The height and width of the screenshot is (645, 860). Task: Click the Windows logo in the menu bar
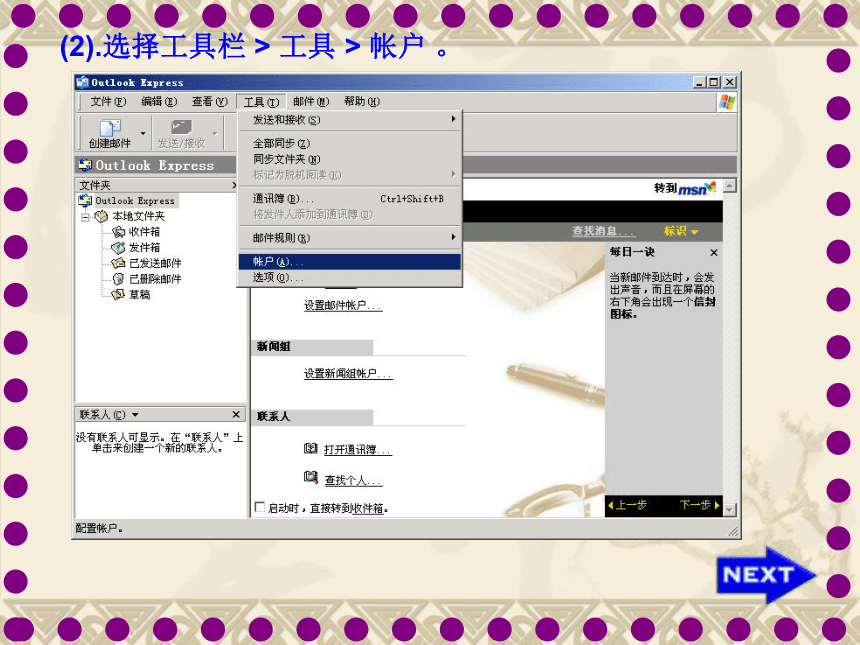tap(727, 103)
